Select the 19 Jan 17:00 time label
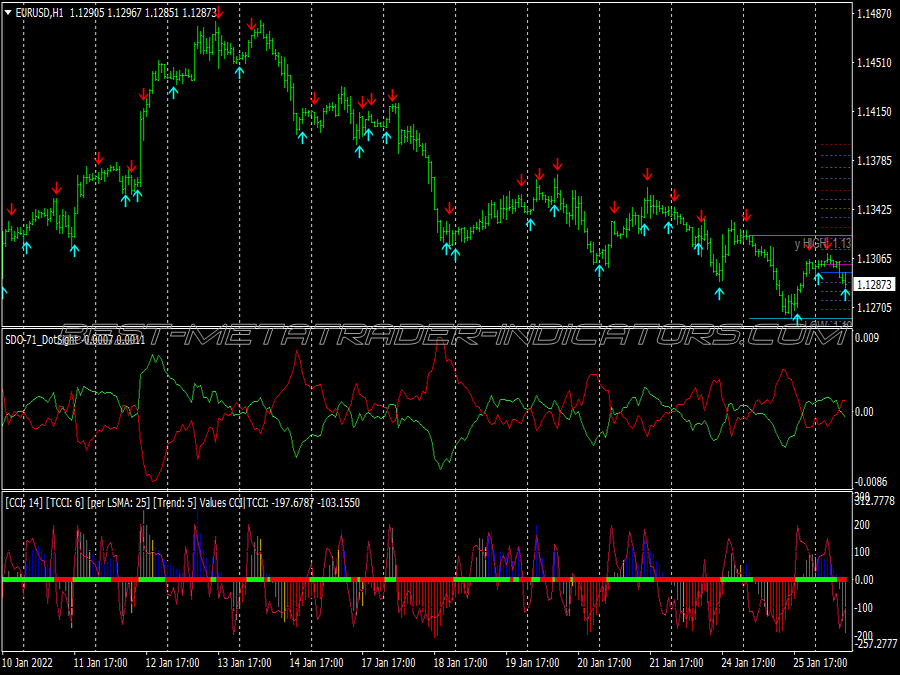 click(x=533, y=662)
